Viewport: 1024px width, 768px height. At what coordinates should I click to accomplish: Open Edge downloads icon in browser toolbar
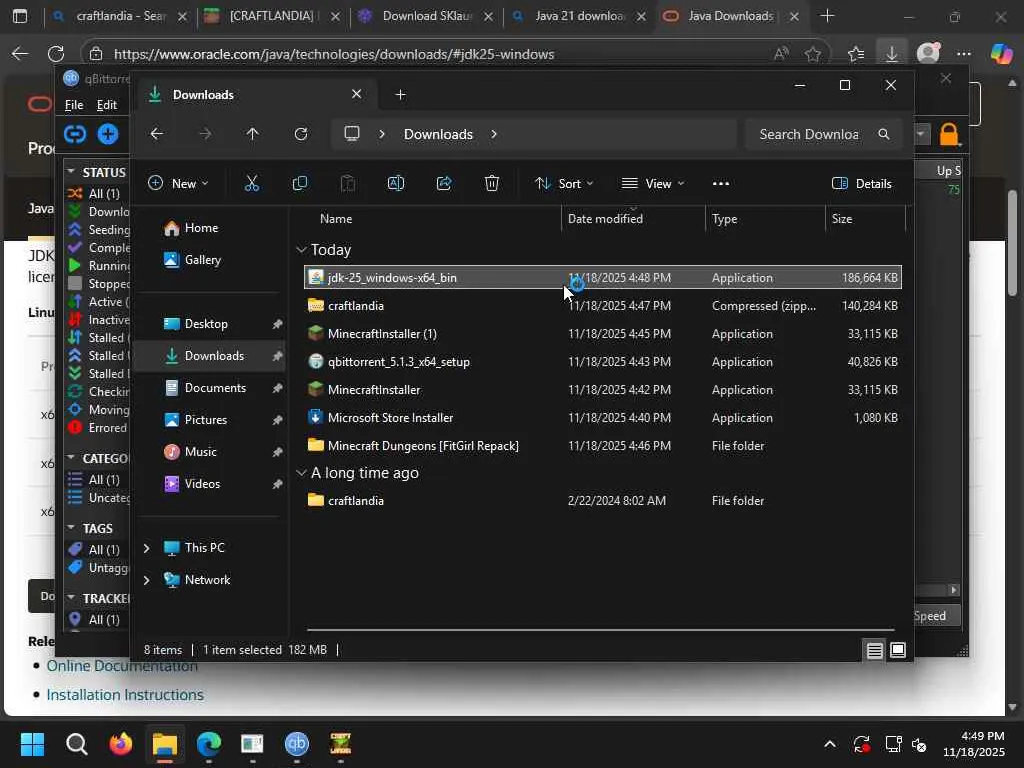pos(891,54)
